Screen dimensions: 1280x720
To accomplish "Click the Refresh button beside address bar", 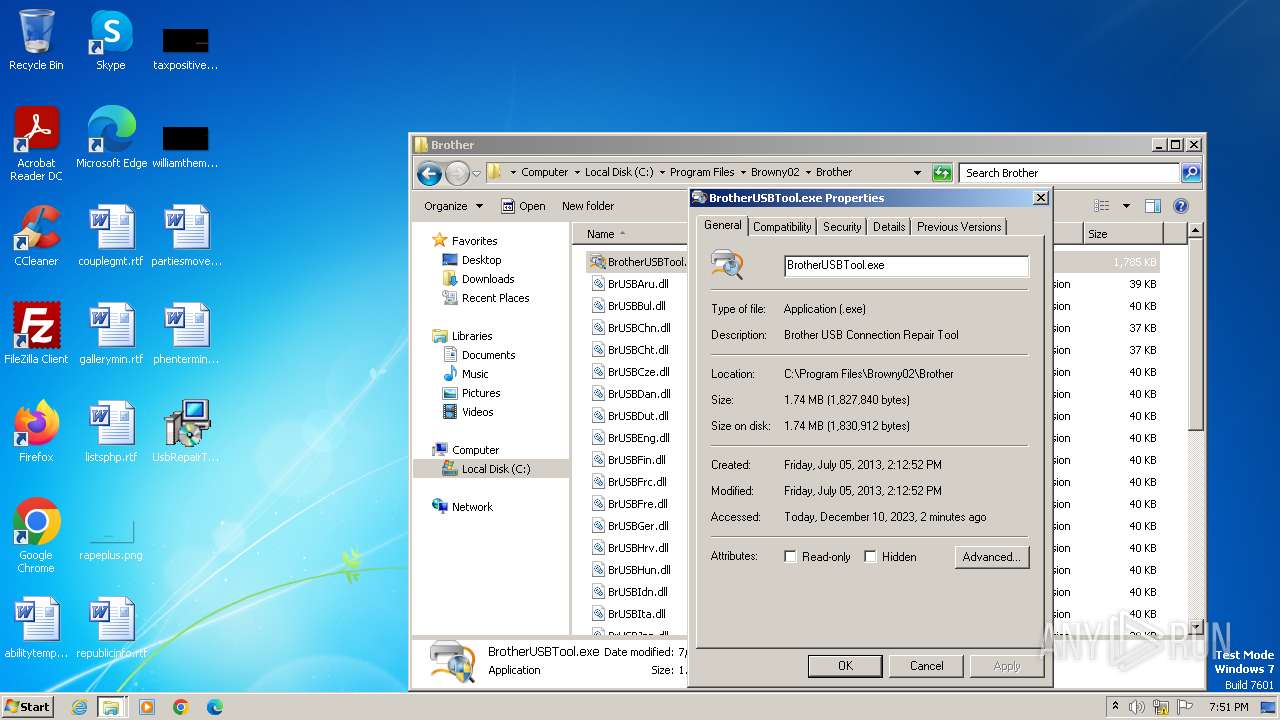I will 942,173.
